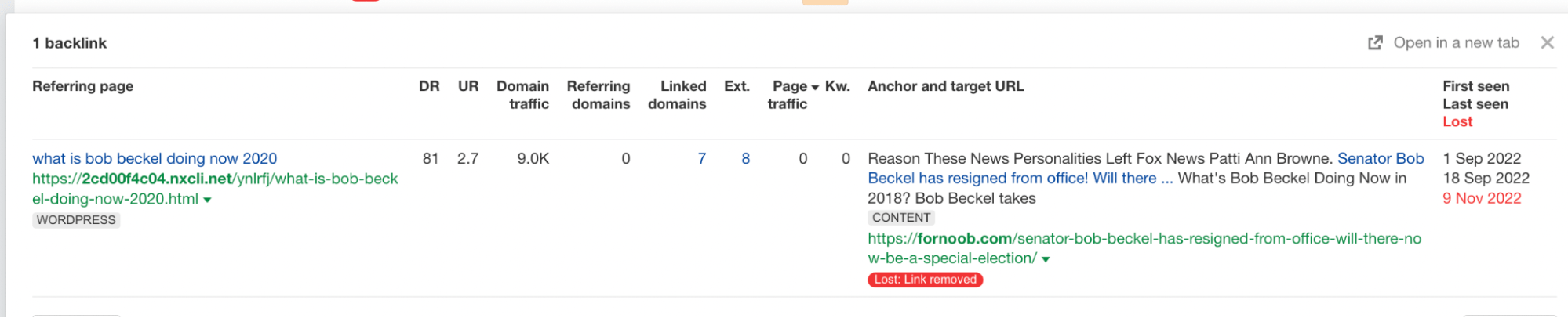Sort by the UR column header
Image resolution: width=1568 pixels, height=318 pixels.
(468, 86)
